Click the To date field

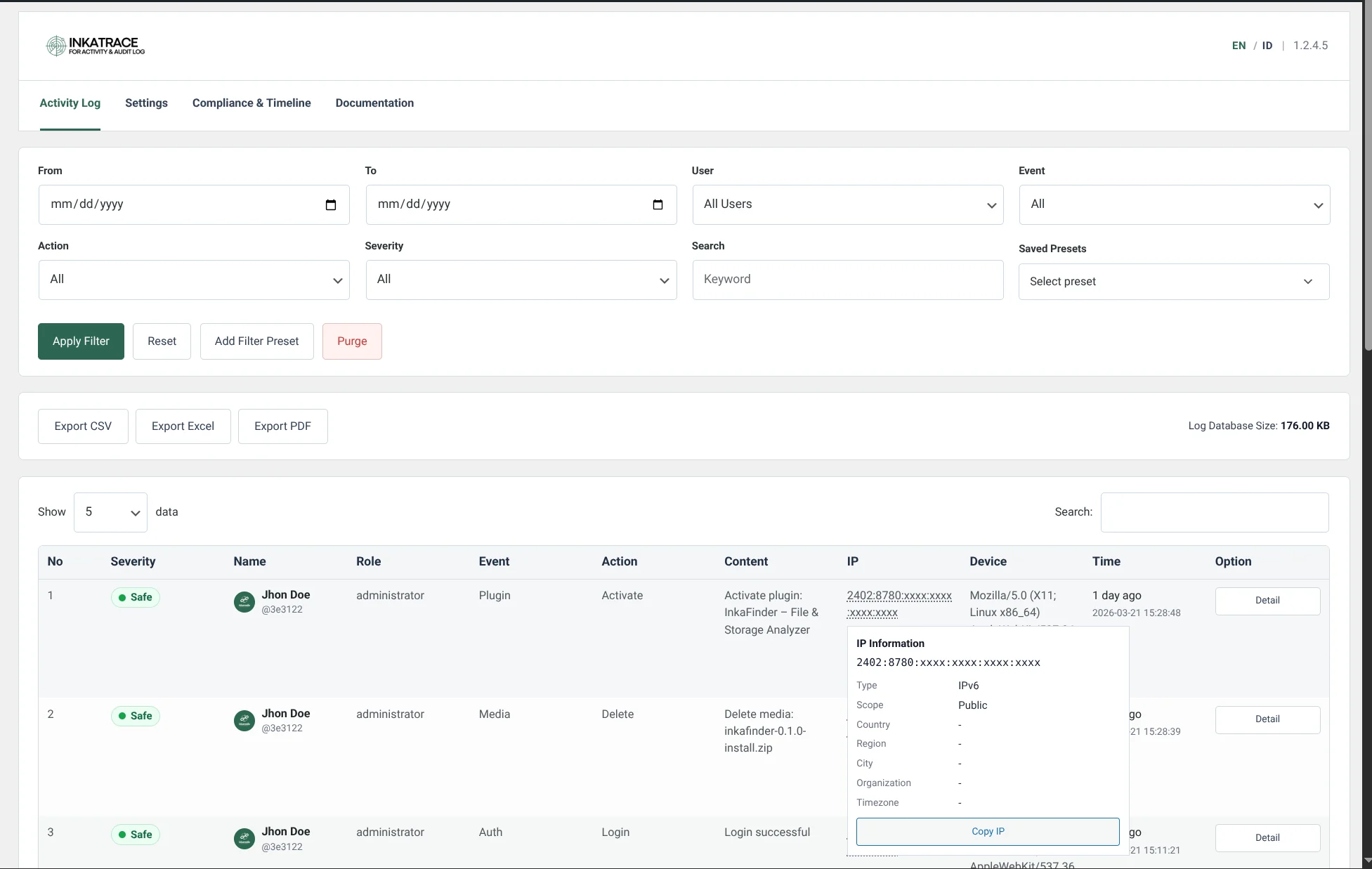[x=521, y=204]
